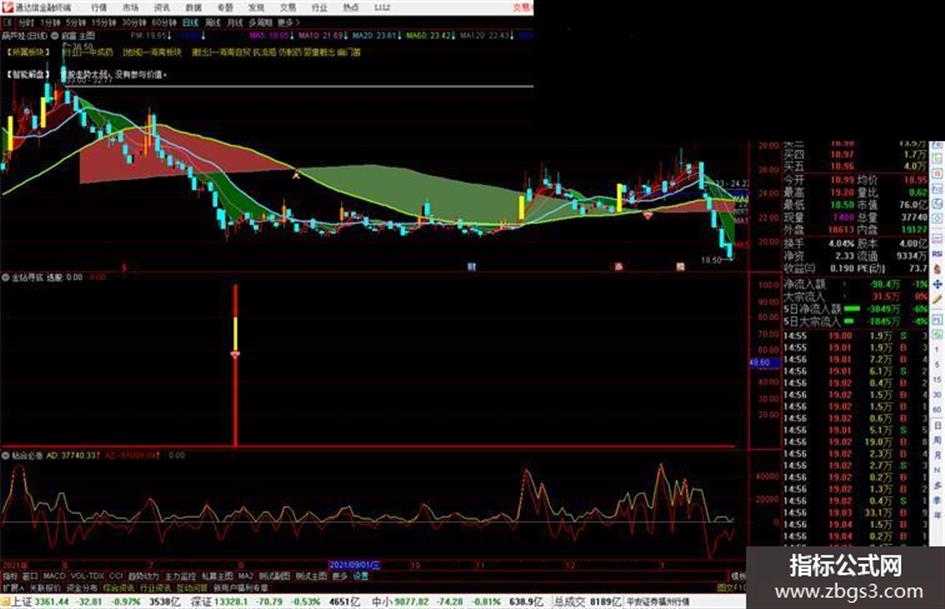Open the 市场 menu
945x609 pixels.
[x=130, y=7]
